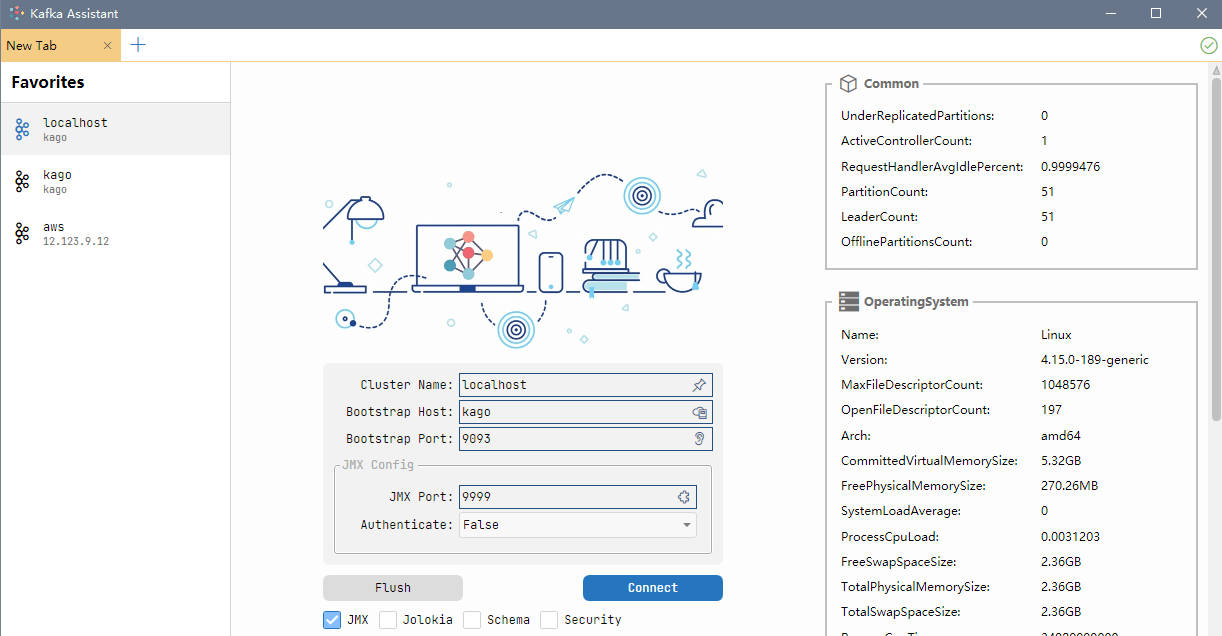The width and height of the screenshot is (1222, 636).
Task: Click the OperatingSystem section server icon
Action: [x=848, y=302]
